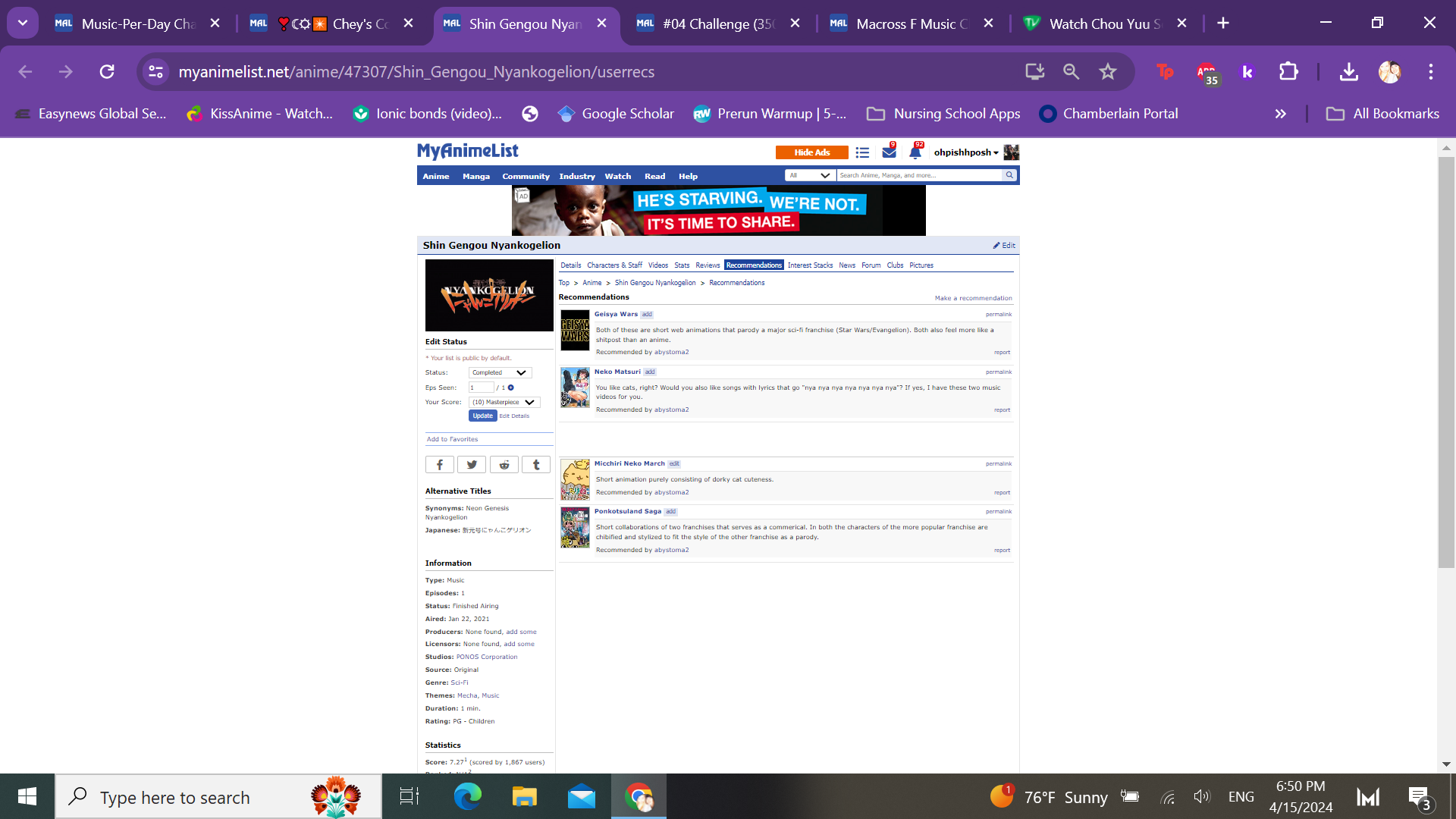Increment episodes seen with plus icon

(511, 388)
